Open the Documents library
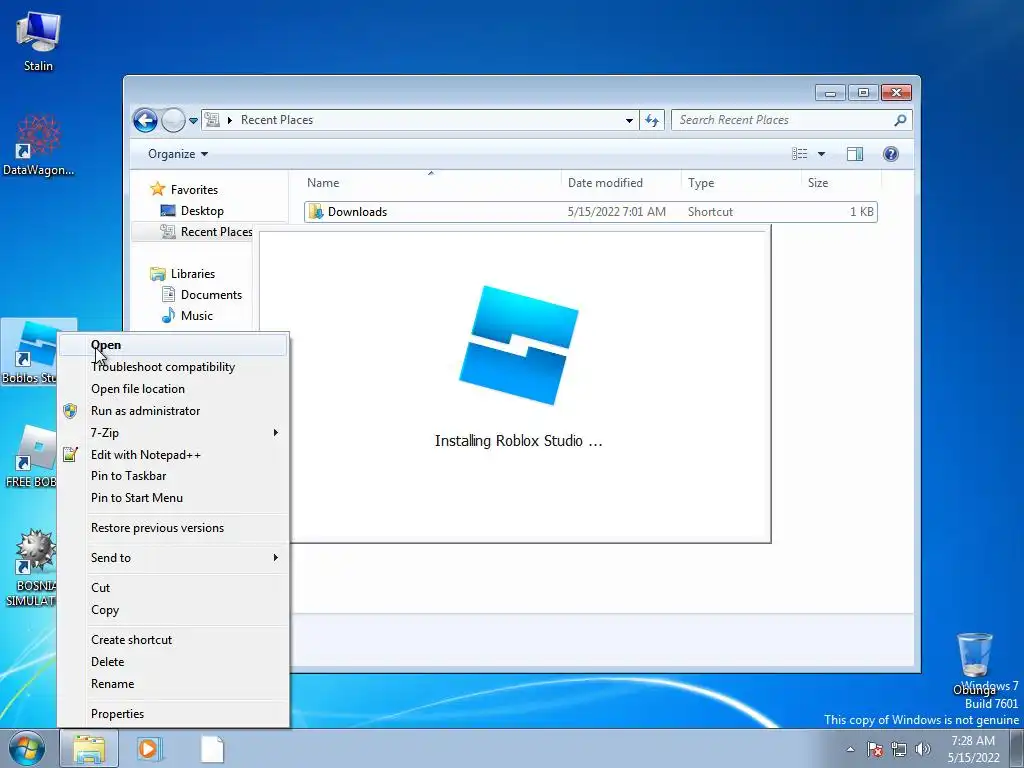This screenshot has width=1024, height=768. click(x=211, y=295)
